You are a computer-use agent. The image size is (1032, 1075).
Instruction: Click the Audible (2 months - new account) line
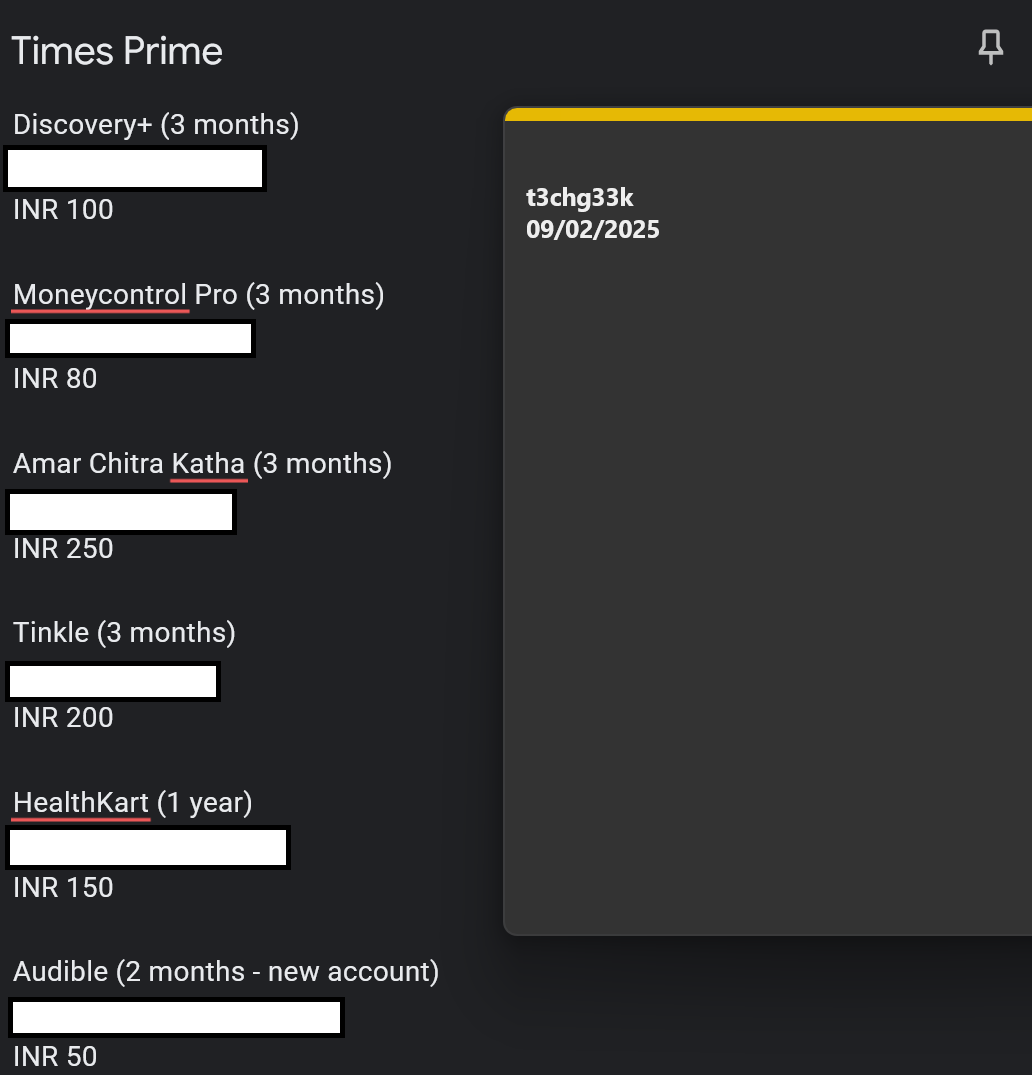coord(226,972)
